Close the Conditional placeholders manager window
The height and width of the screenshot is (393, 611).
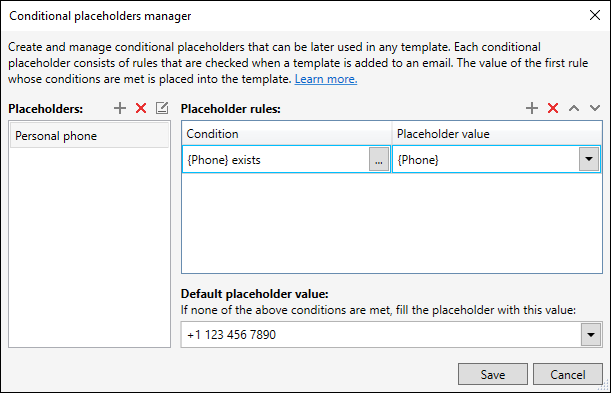click(595, 15)
